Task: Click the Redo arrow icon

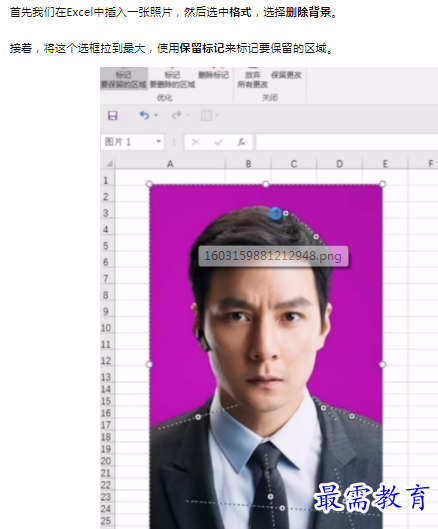Action: [176, 115]
